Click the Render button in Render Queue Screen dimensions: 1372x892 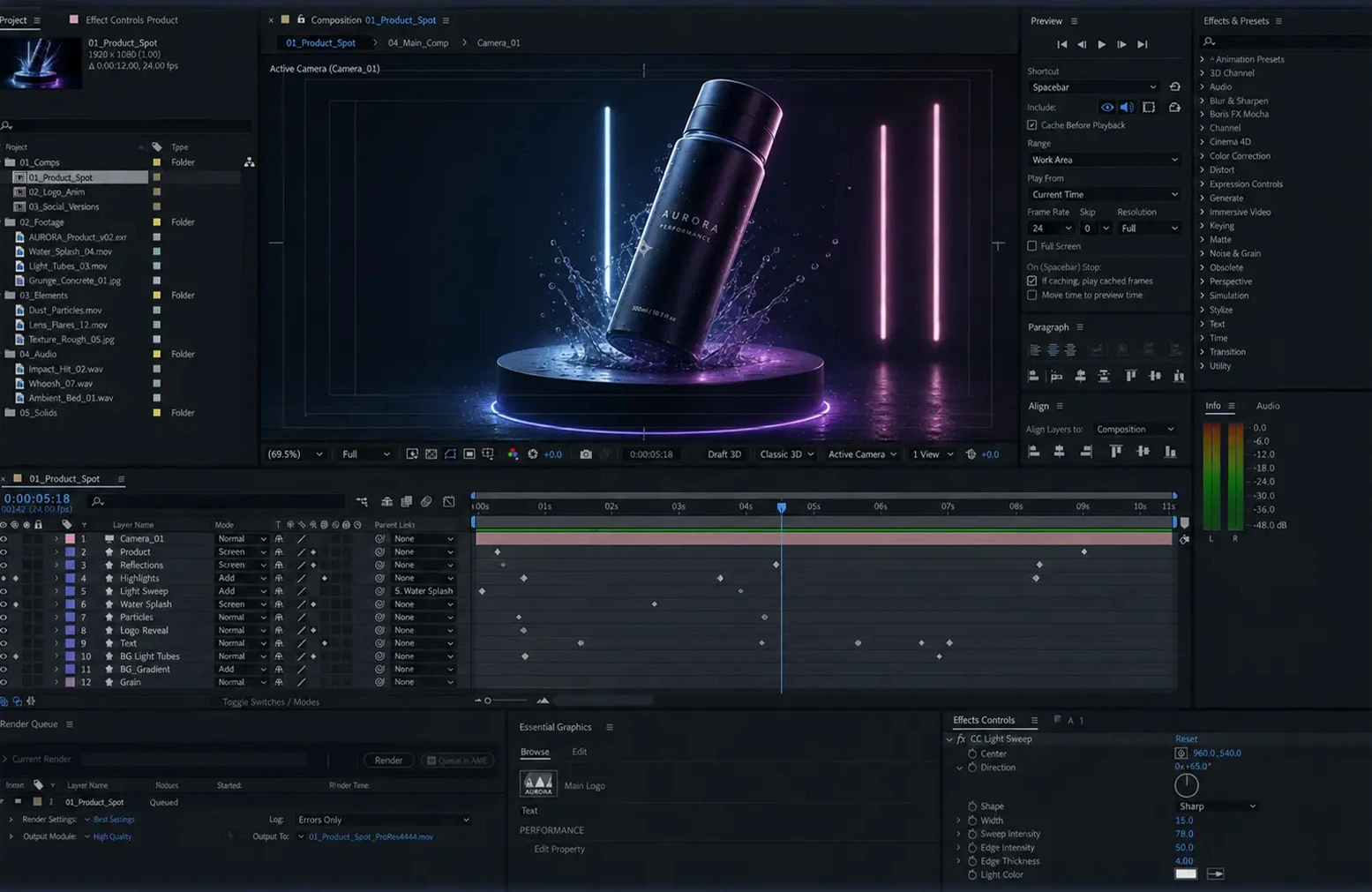388,761
